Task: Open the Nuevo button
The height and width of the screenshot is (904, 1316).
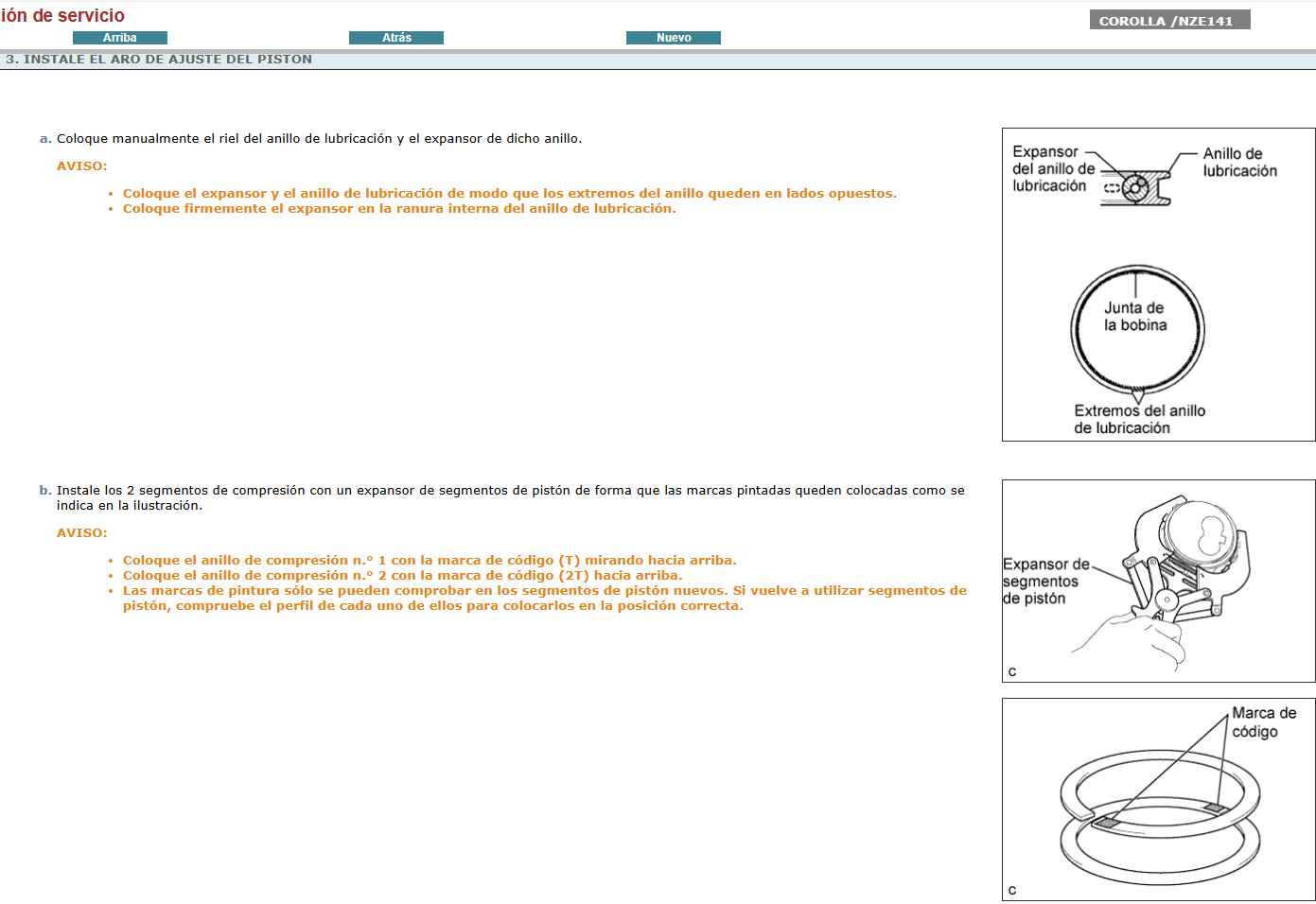Action: pos(674,38)
